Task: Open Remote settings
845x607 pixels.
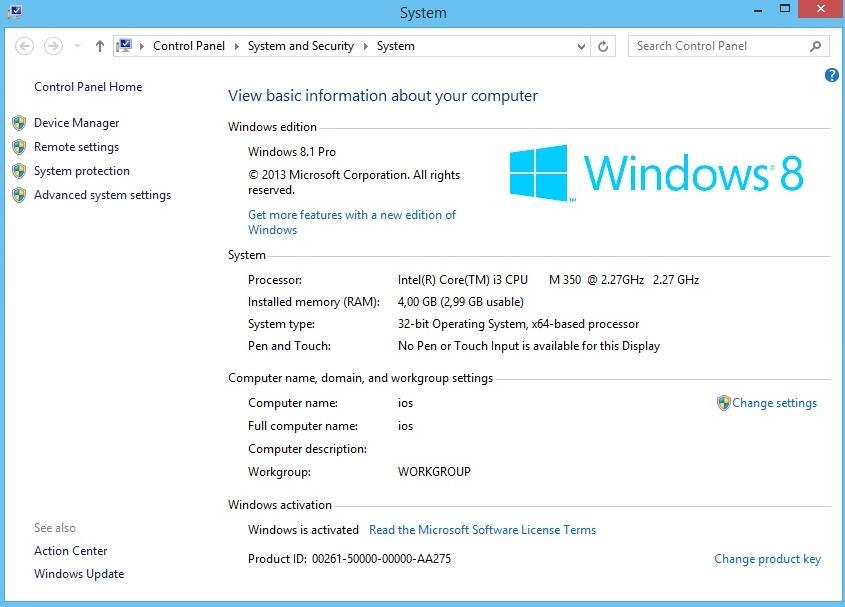Action: (x=77, y=147)
